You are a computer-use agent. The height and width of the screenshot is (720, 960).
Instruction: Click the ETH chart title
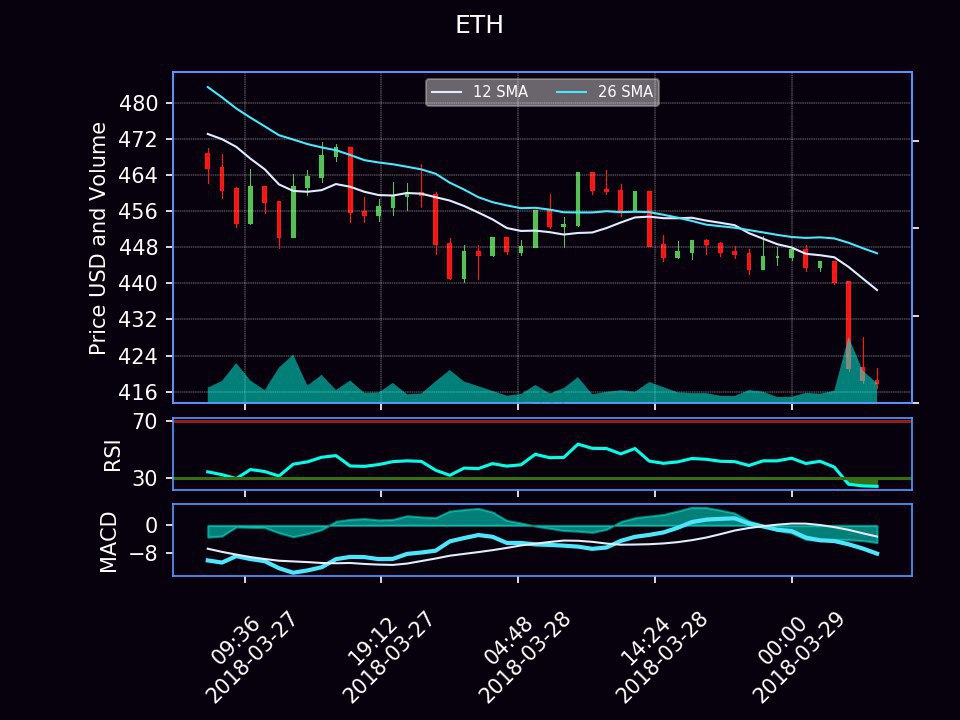479,26
